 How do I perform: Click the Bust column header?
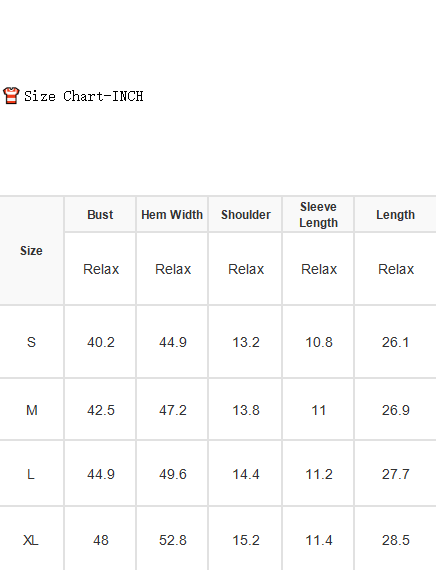[x=100, y=214]
